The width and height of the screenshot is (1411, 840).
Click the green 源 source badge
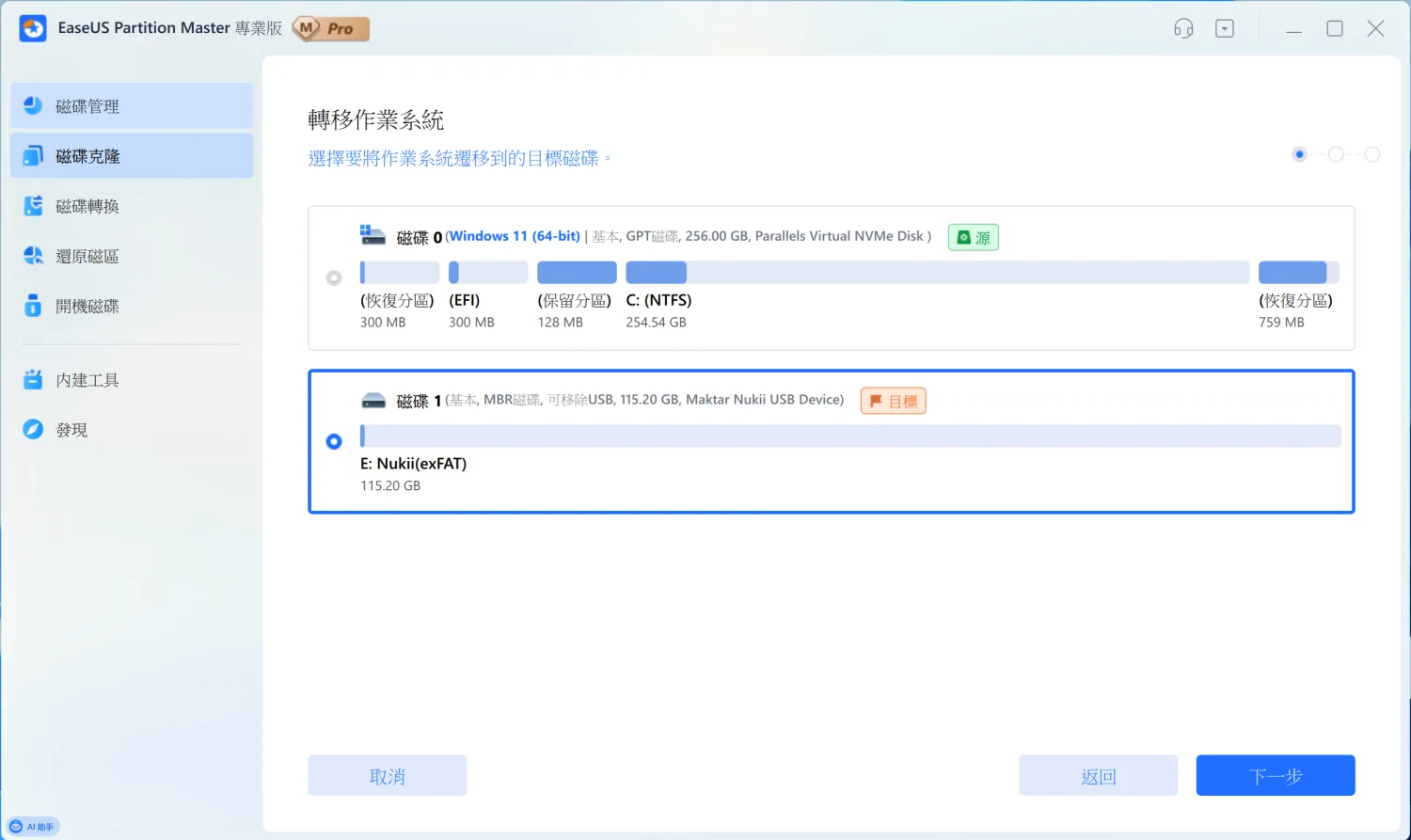[x=974, y=237]
